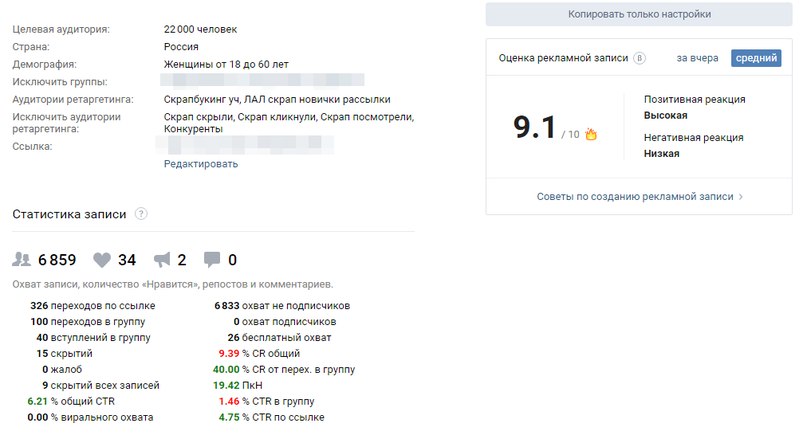
Task: Open Советы по созданию рекламной записи link
Action: [635, 197]
